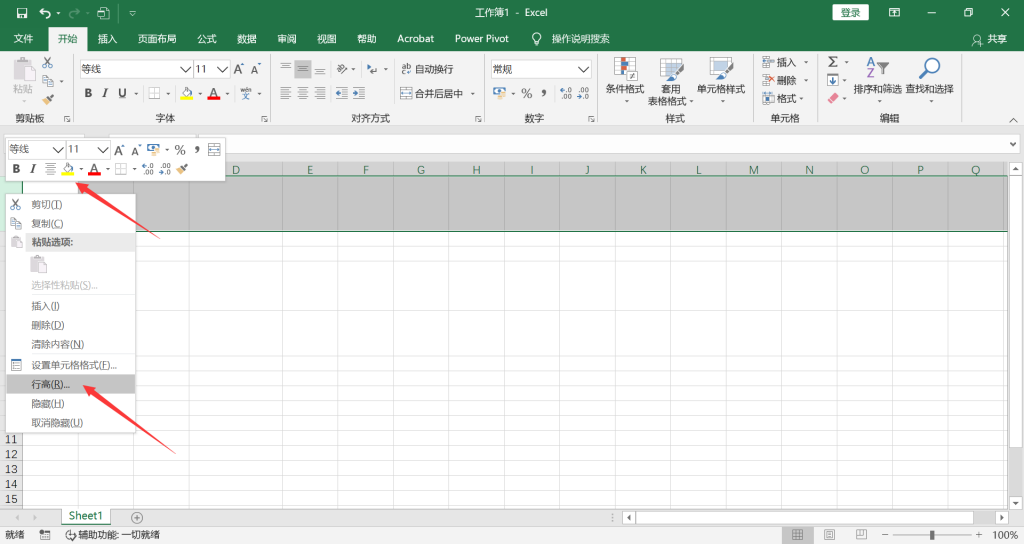The image size is (1024, 544).
Task: Click mini toolbar format painter brush
Action: coord(182,169)
